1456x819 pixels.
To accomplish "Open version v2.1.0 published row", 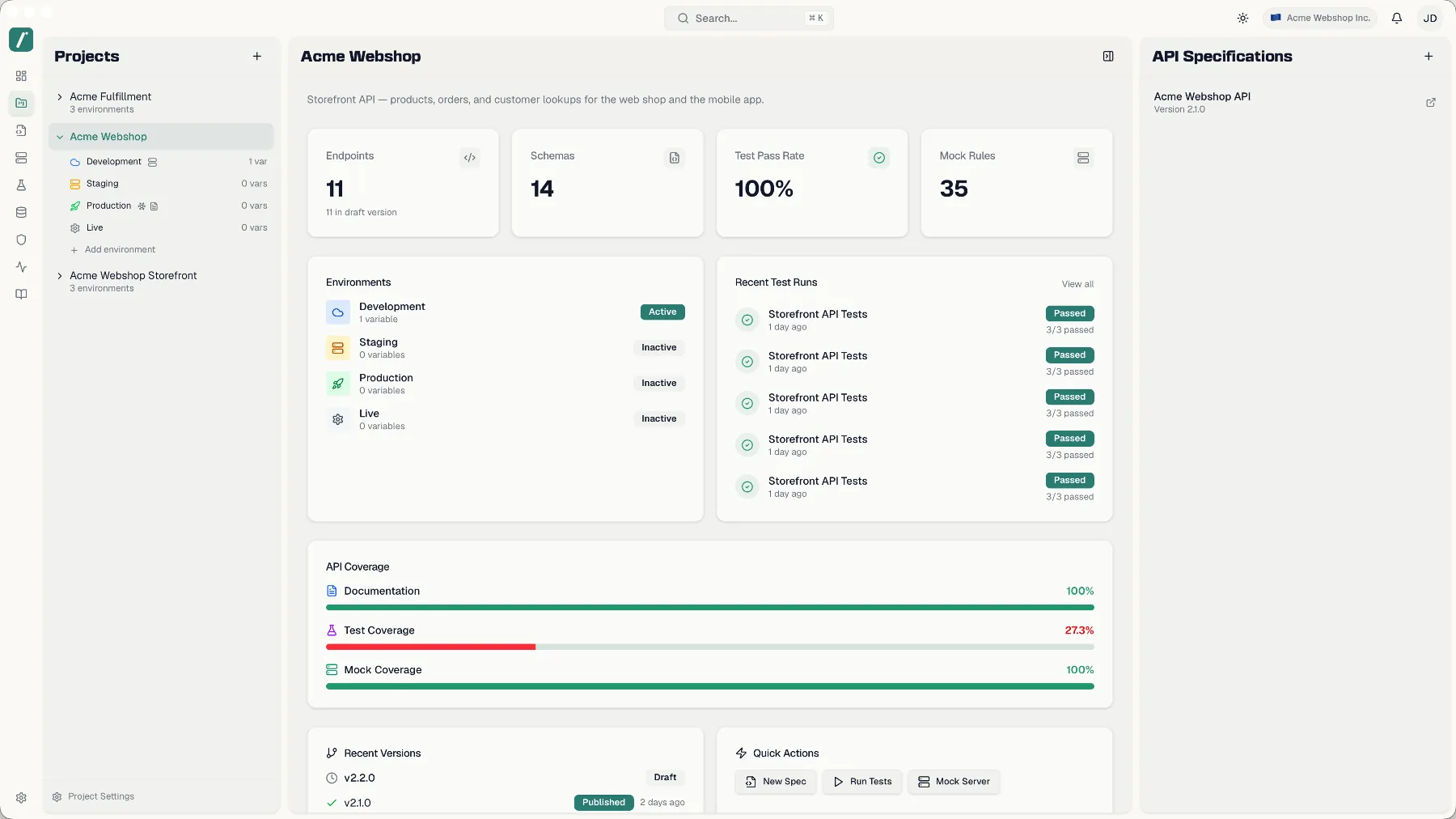I will pyautogui.click(x=506, y=803).
